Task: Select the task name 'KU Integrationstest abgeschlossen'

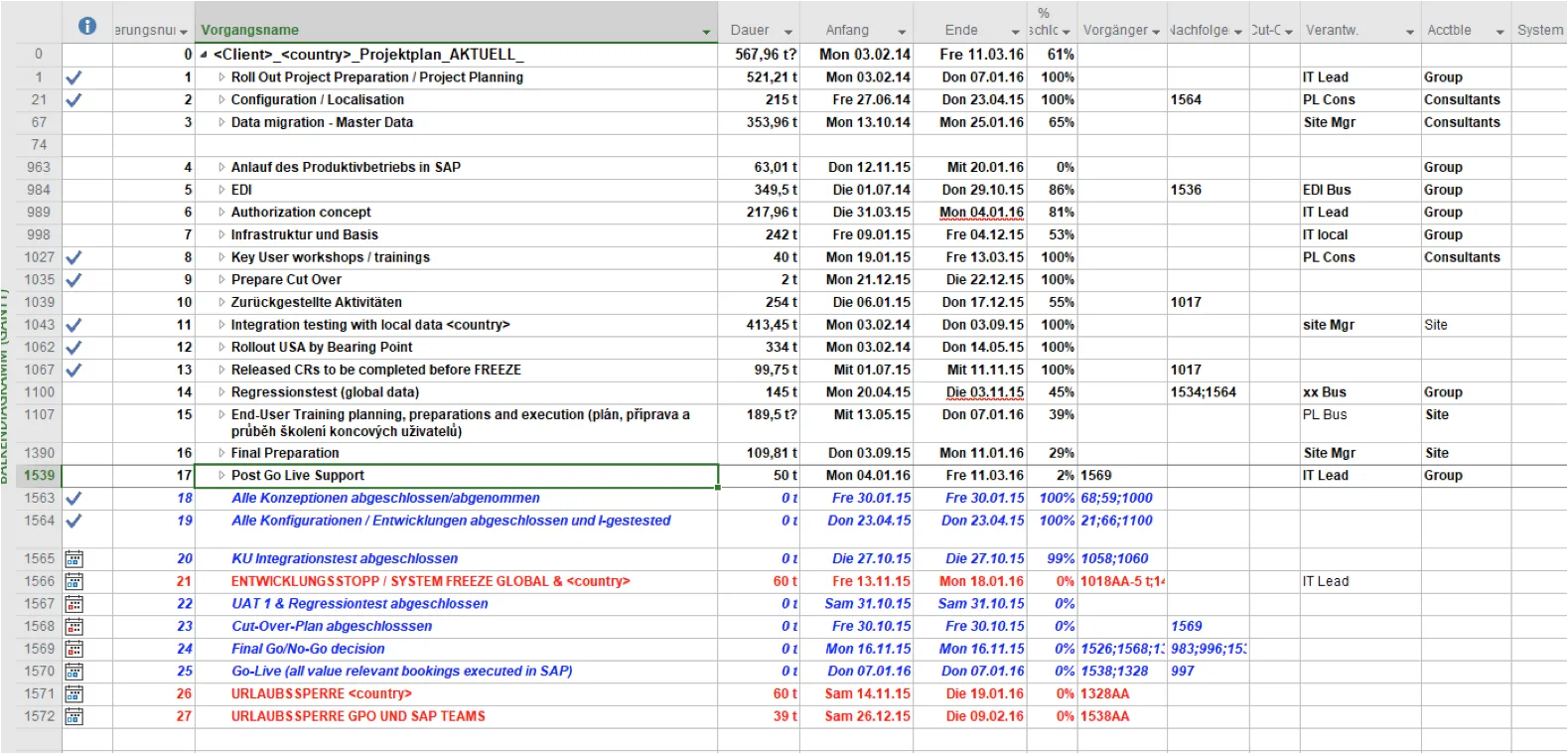Action: coord(345,559)
